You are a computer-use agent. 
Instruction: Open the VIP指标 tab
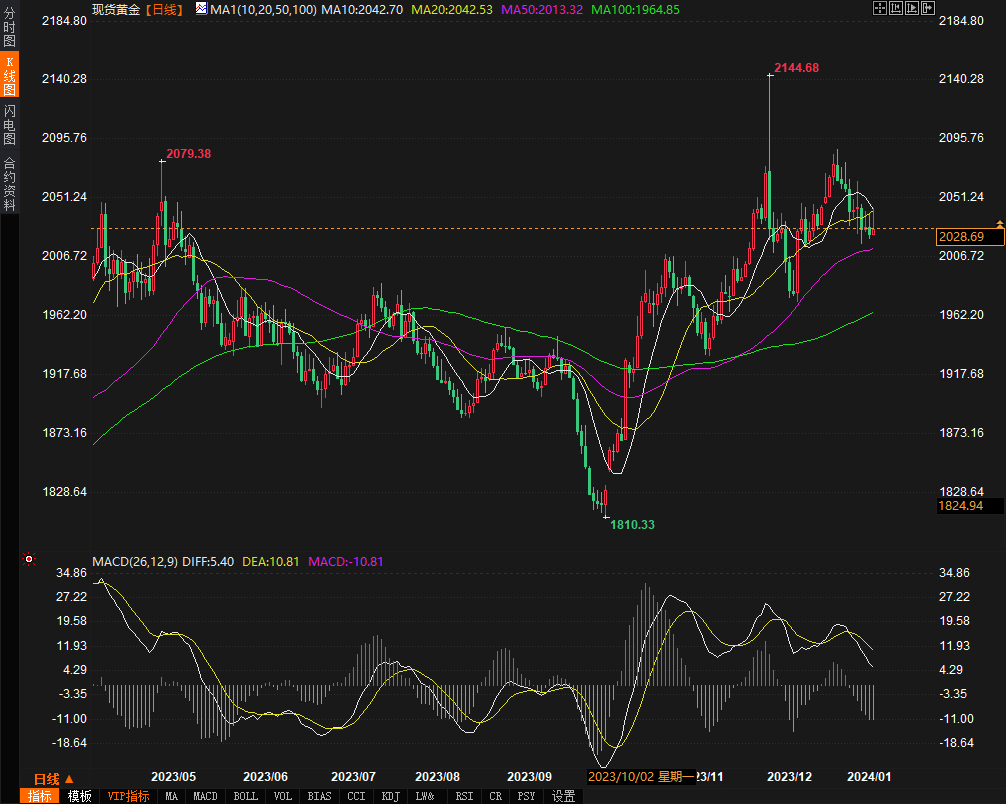tap(127, 796)
